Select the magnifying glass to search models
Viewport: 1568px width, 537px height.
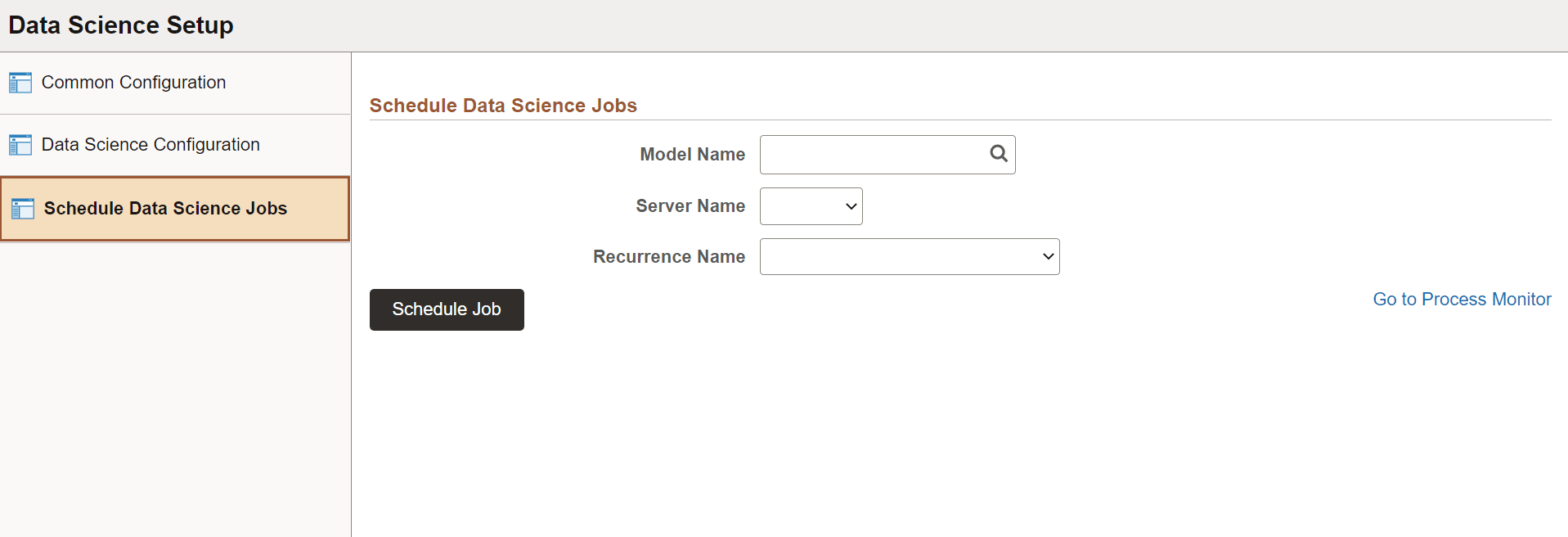998,153
